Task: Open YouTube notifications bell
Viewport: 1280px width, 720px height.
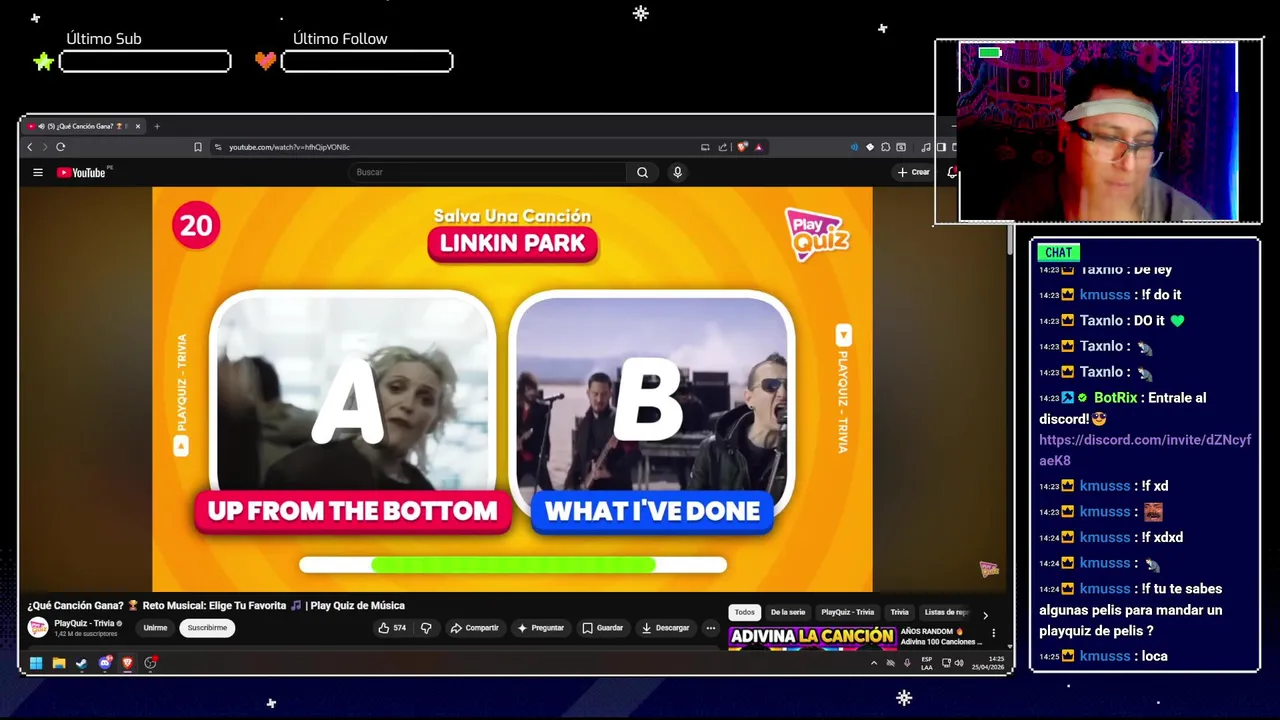Action: click(952, 172)
